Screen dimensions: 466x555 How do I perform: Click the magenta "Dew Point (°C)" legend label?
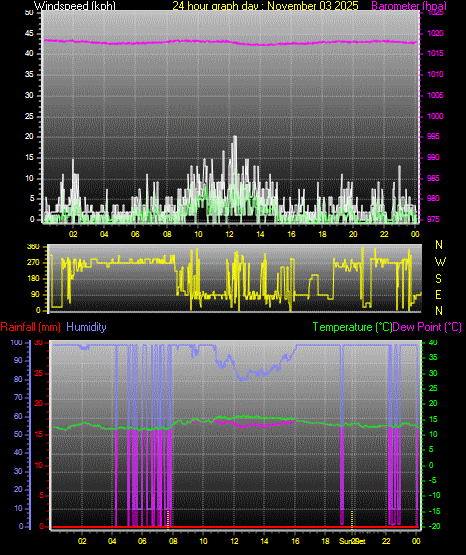427,327
